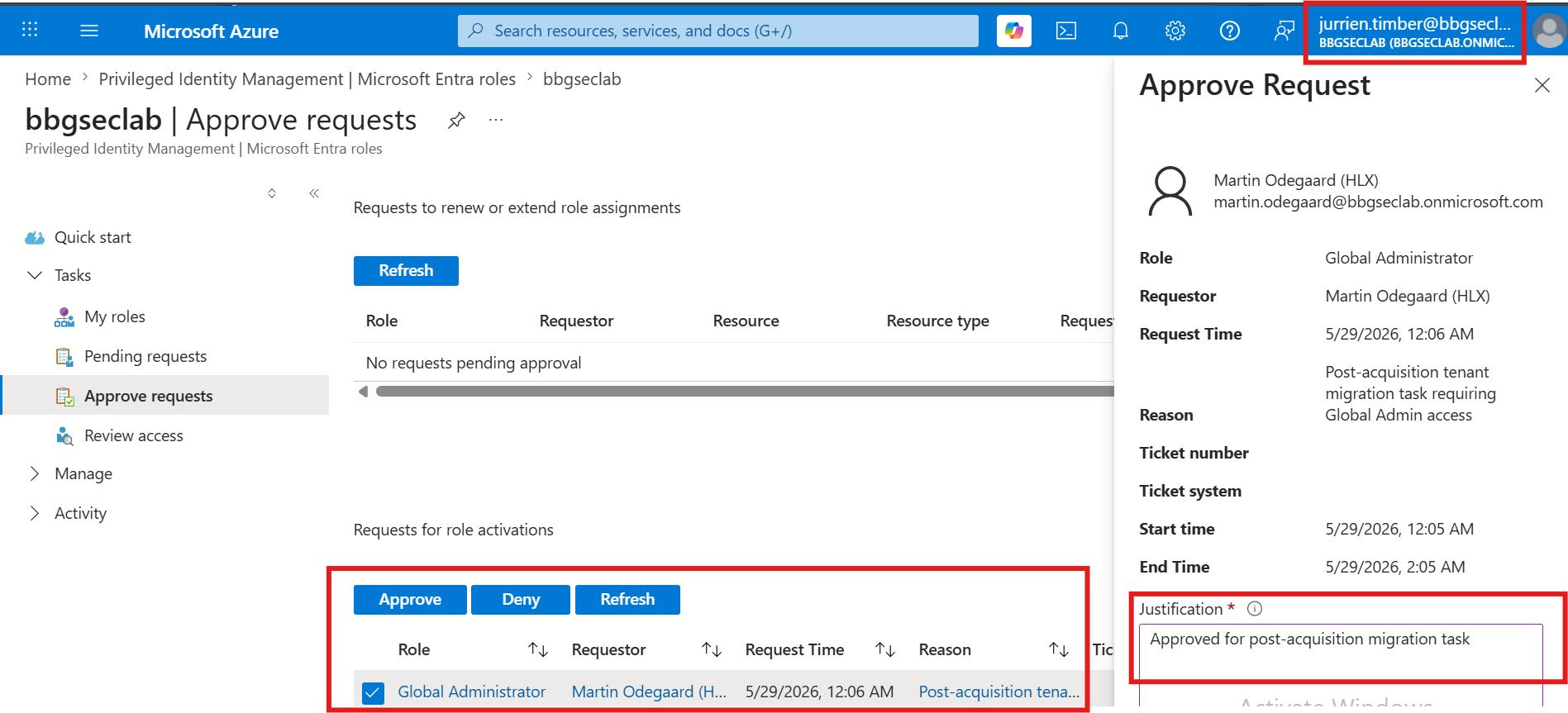Click the user avatar picture

pos(1548,31)
